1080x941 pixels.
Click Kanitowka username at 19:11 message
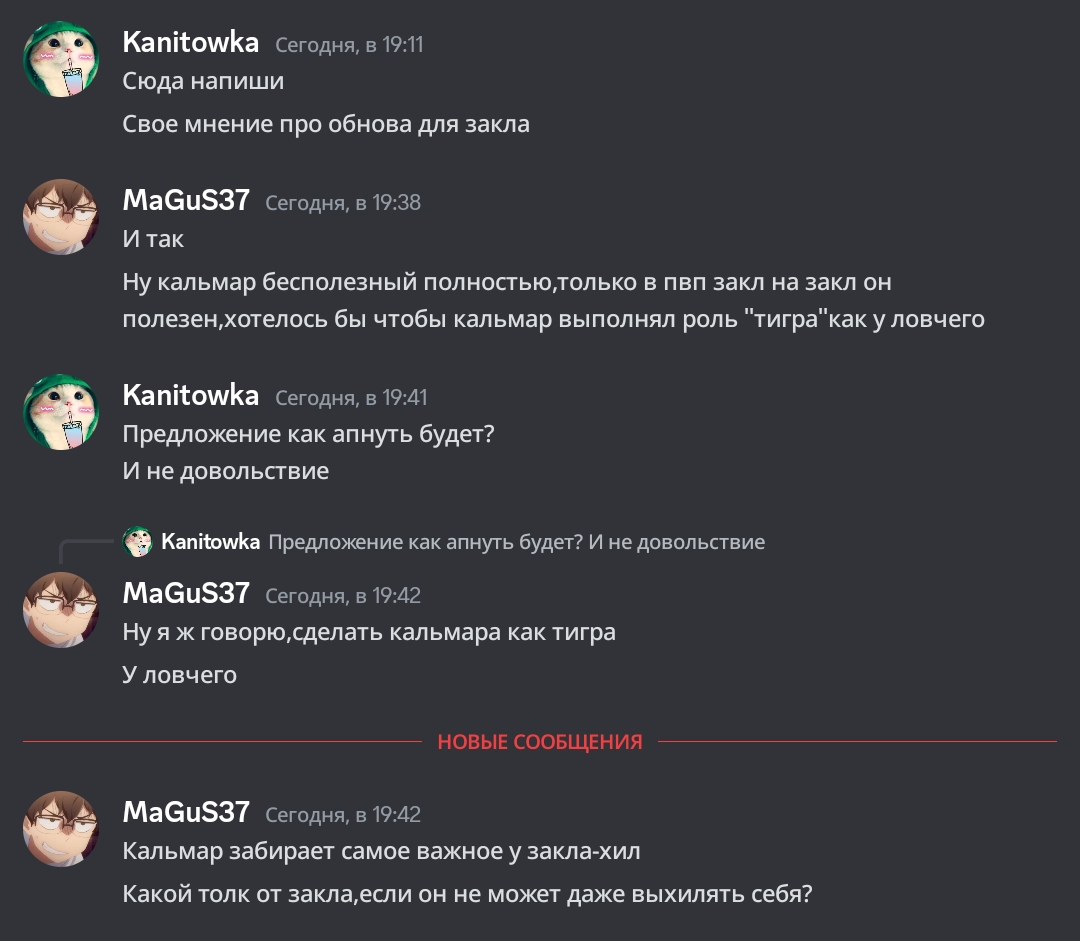[x=191, y=43]
